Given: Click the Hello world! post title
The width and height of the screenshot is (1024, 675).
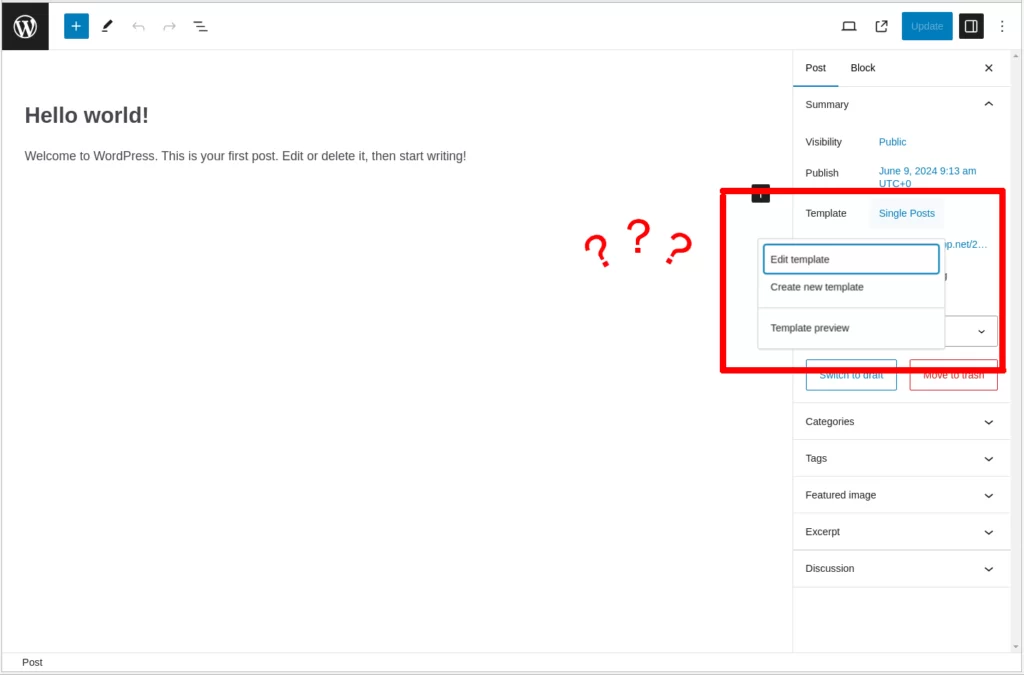Looking at the screenshot, I should tap(87, 115).
